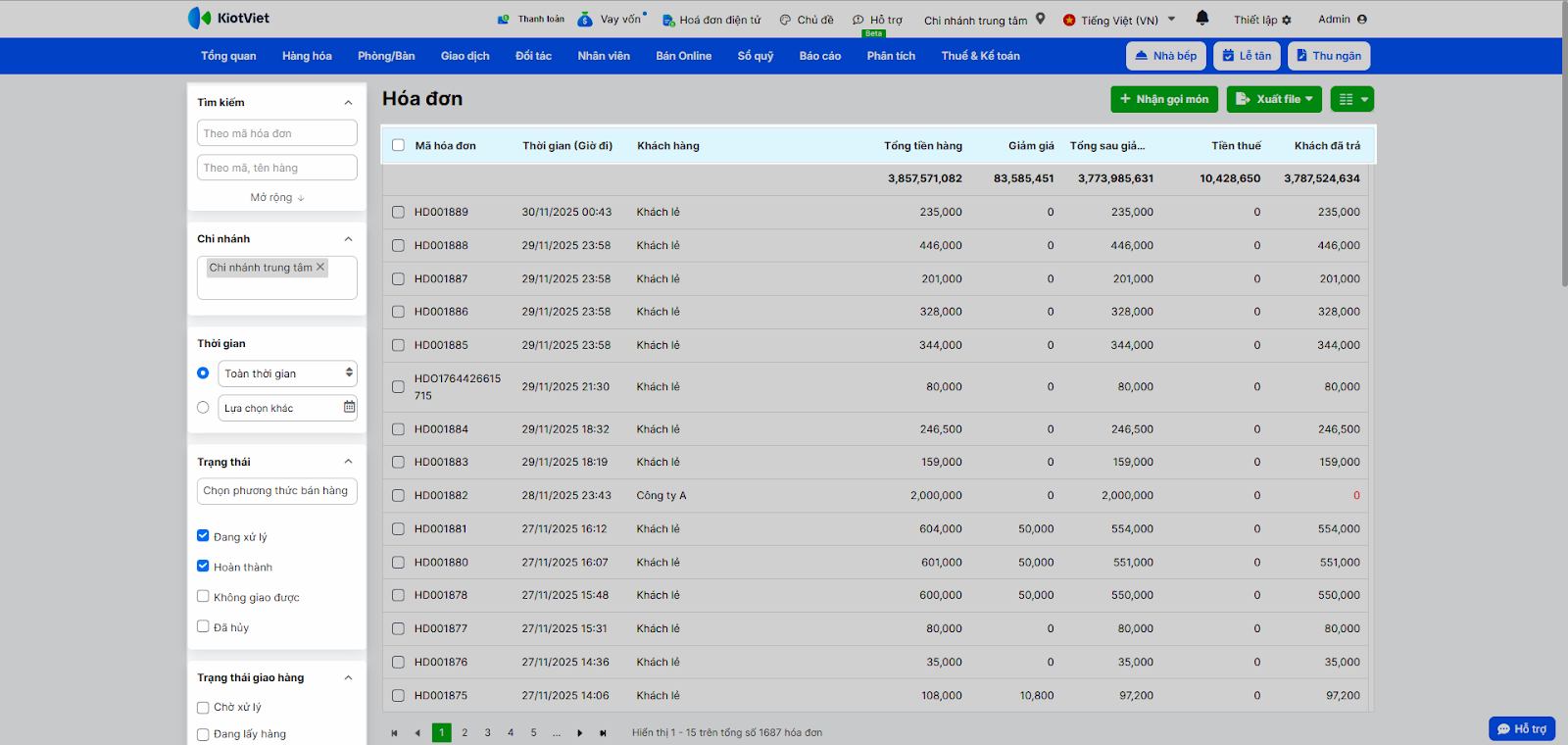This screenshot has height=745, width=1568.
Task: Open the Admin account menu
Action: 1343,19
